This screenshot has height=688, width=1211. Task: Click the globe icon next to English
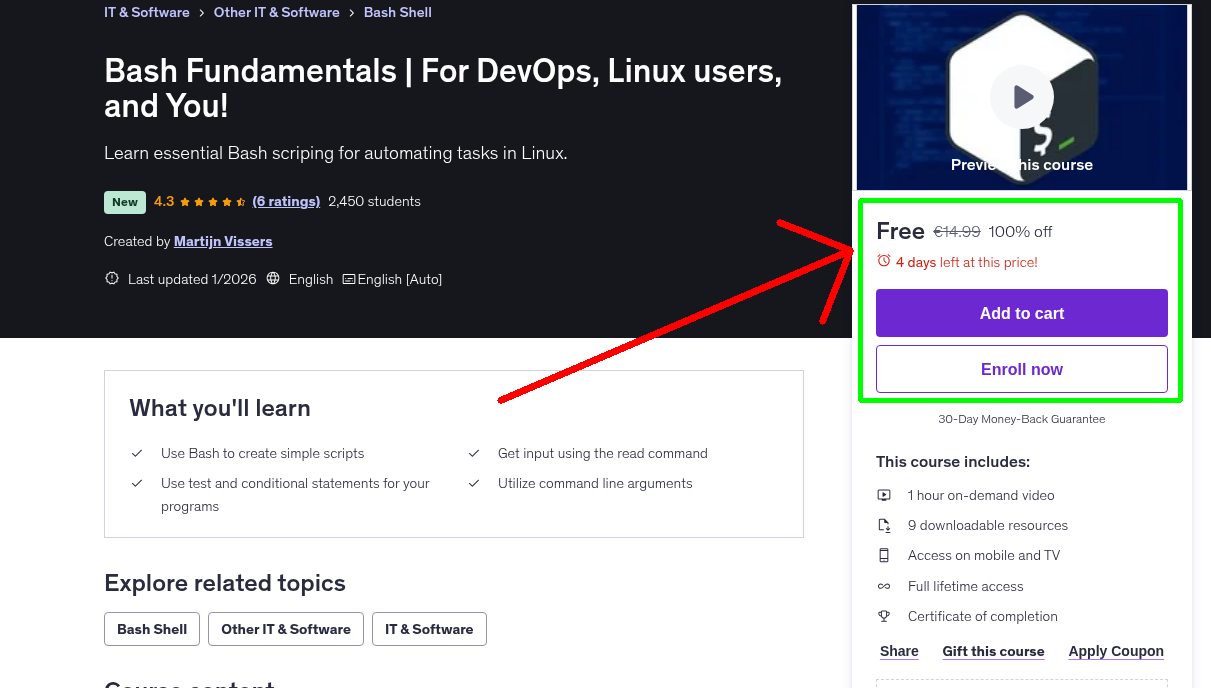(x=272, y=279)
